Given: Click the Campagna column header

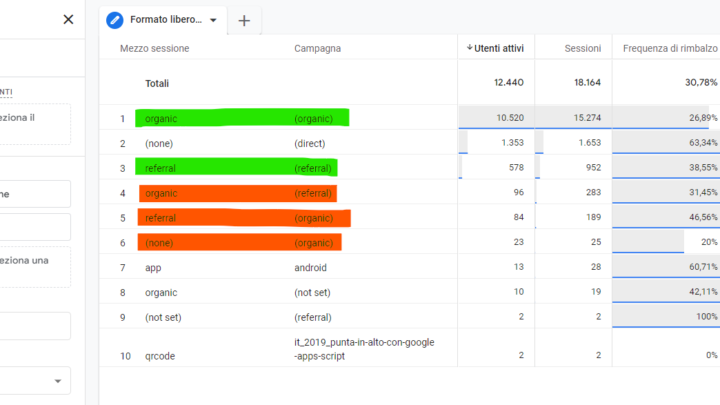Looking at the screenshot, I should point(317,48).
